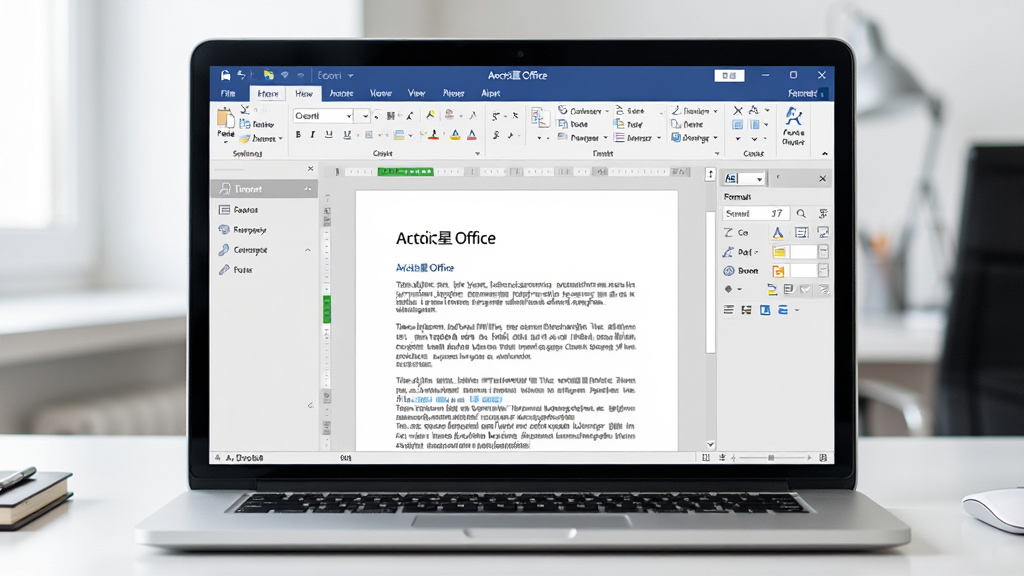Toggle Underline formatting

328,135
